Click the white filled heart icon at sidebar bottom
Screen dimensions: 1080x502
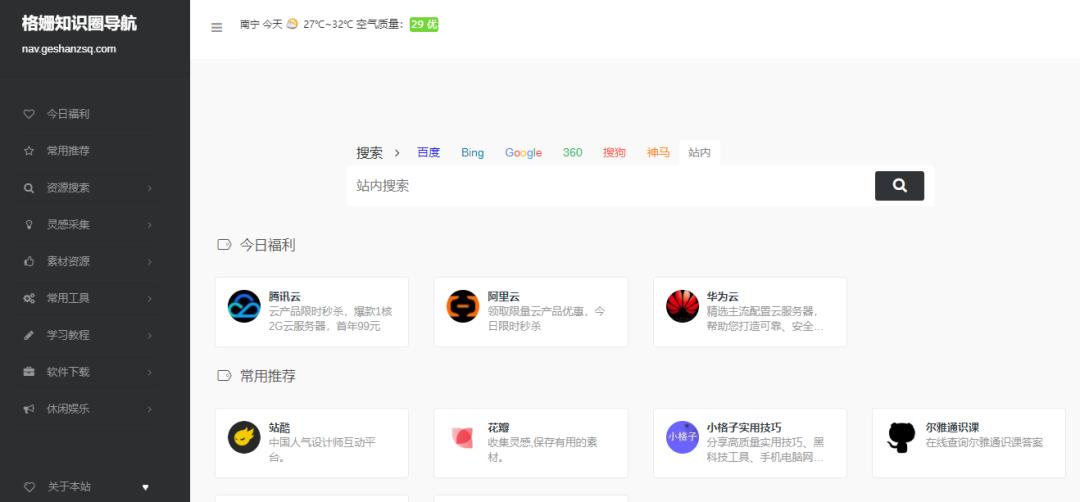(x=145, y=487)
